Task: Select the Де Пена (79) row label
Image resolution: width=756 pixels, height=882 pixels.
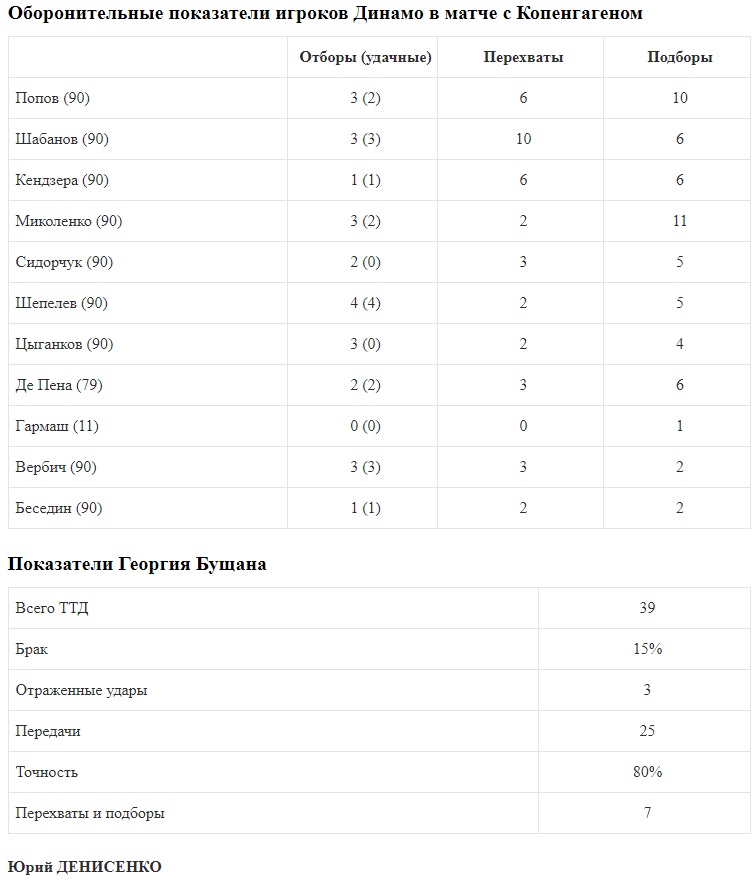Action: point(59,385)
